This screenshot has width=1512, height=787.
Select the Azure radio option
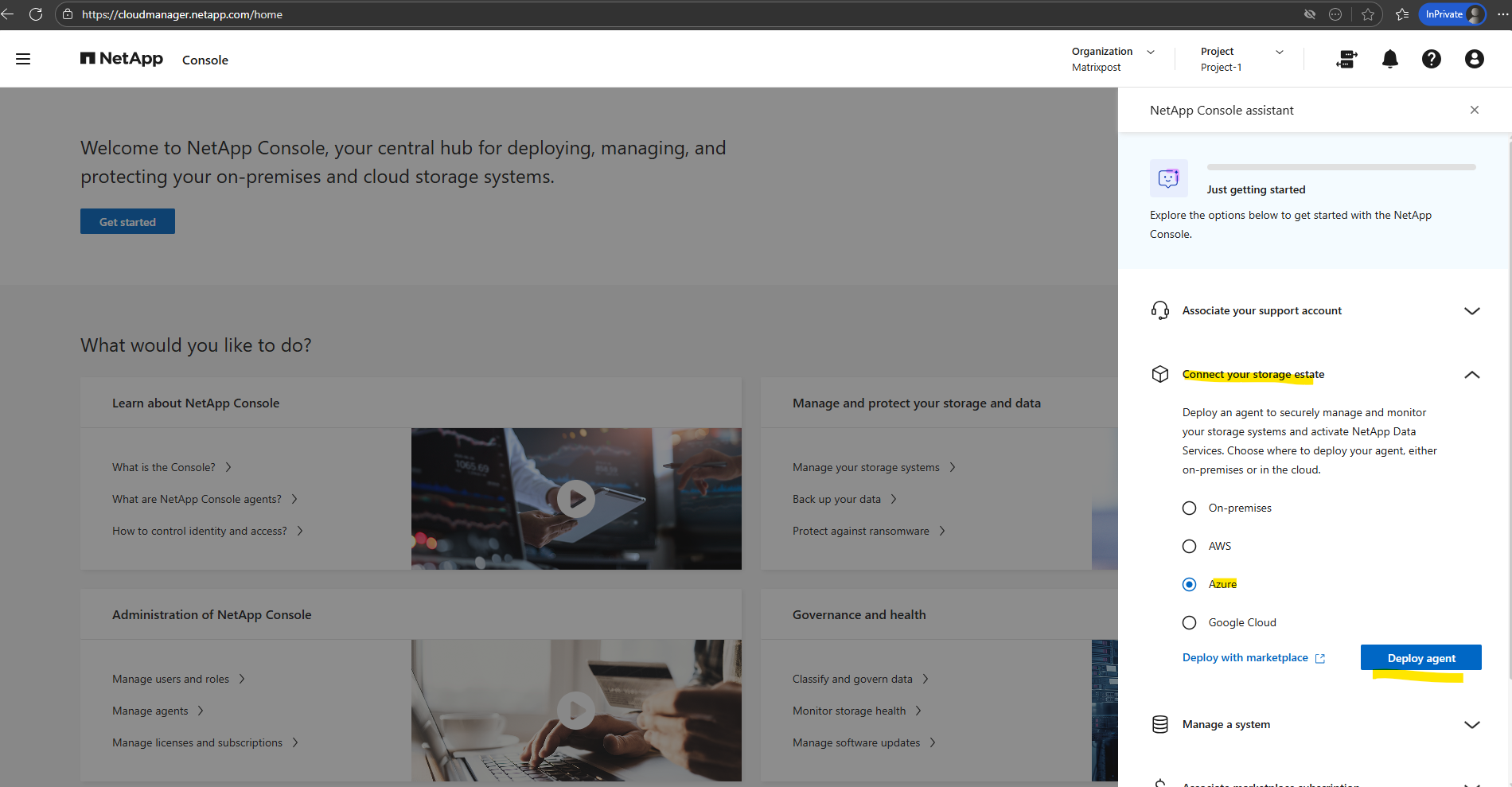point(1189,584)
